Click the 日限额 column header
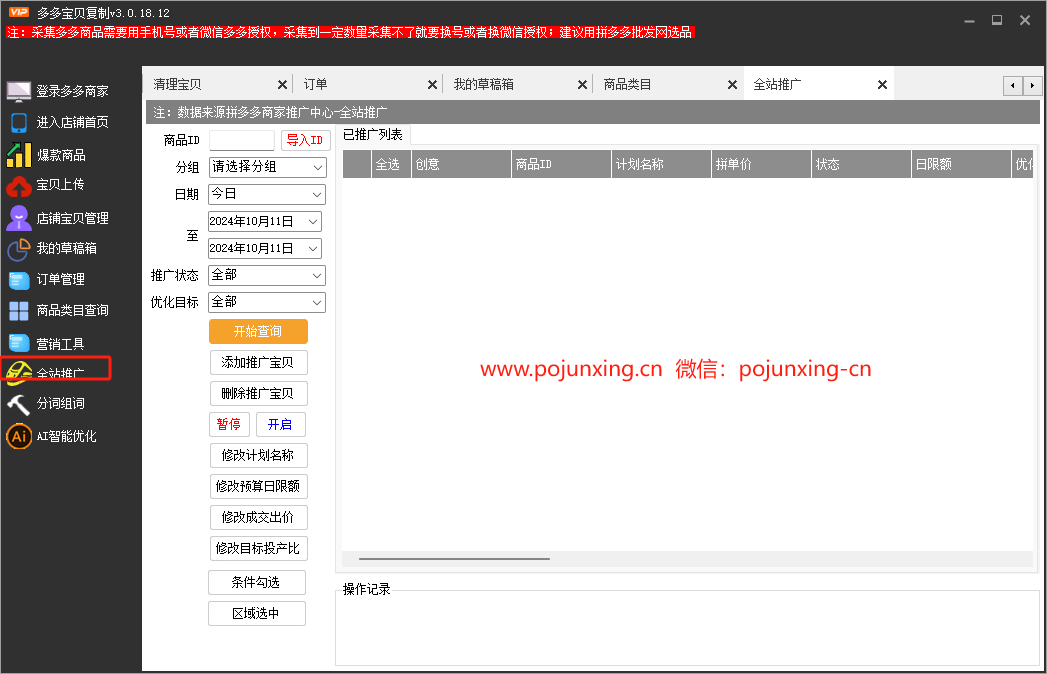Viewport: 1047px width, 674px height. point(961,164)
